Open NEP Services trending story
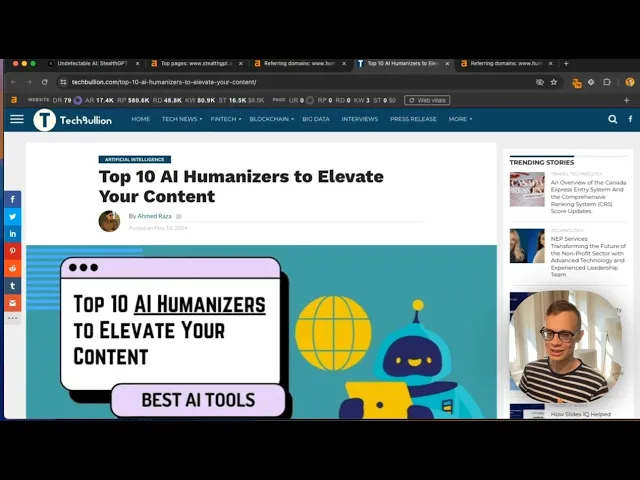 point(588,256)
